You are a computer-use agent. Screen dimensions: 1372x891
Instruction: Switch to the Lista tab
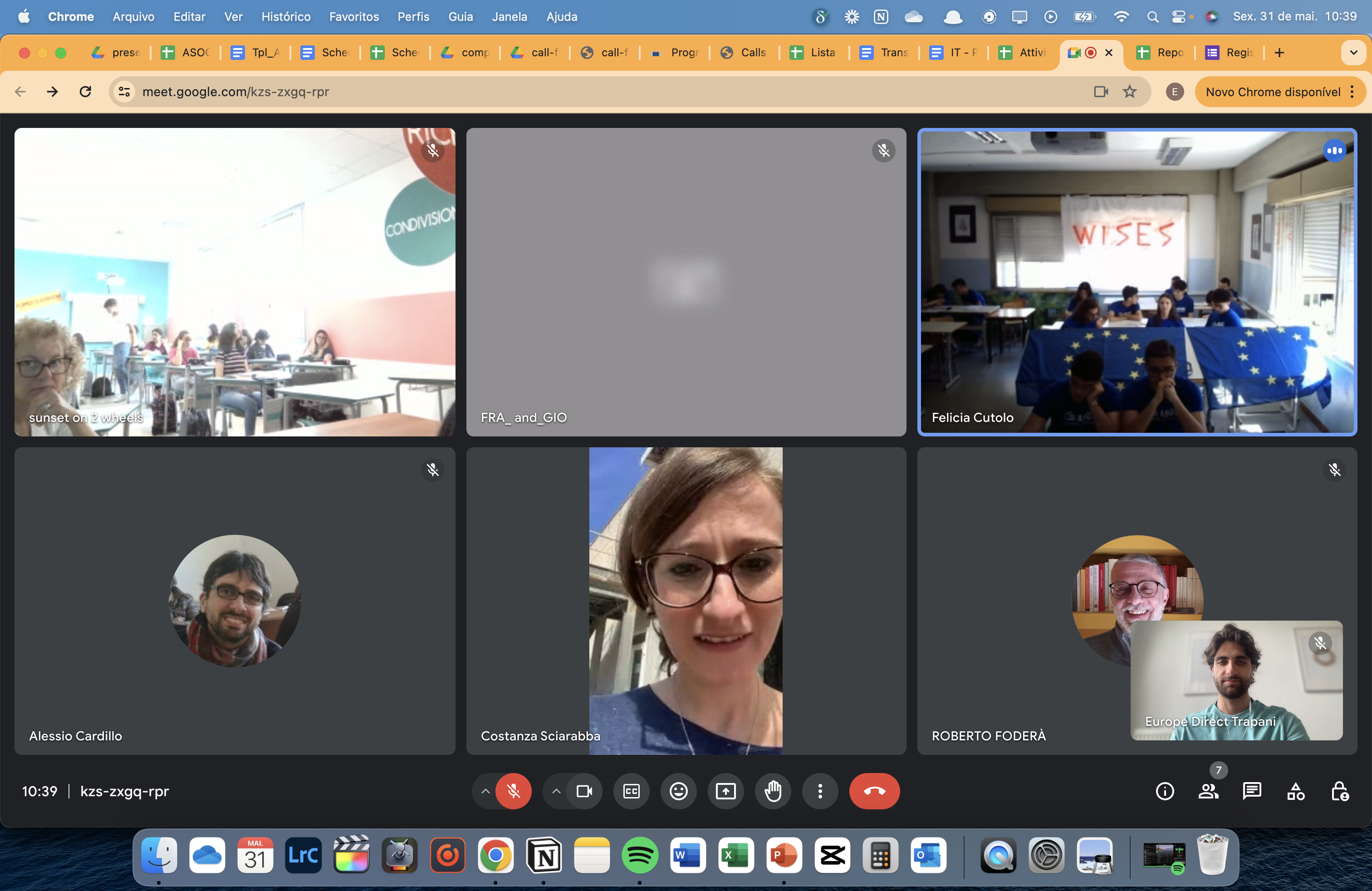tap(813, 53)
